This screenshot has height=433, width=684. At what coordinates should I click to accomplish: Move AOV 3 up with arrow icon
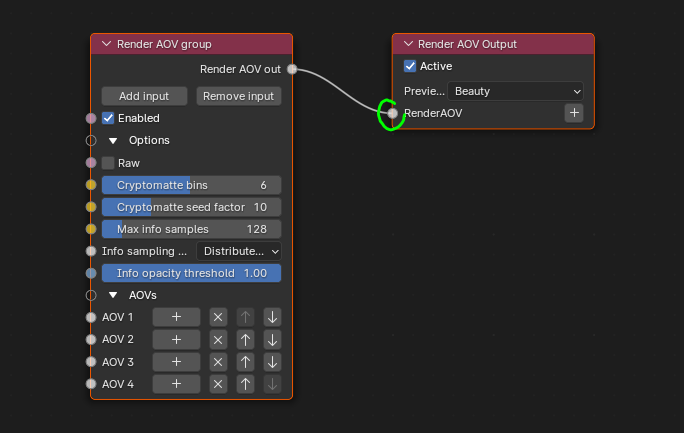click(245, 361)
